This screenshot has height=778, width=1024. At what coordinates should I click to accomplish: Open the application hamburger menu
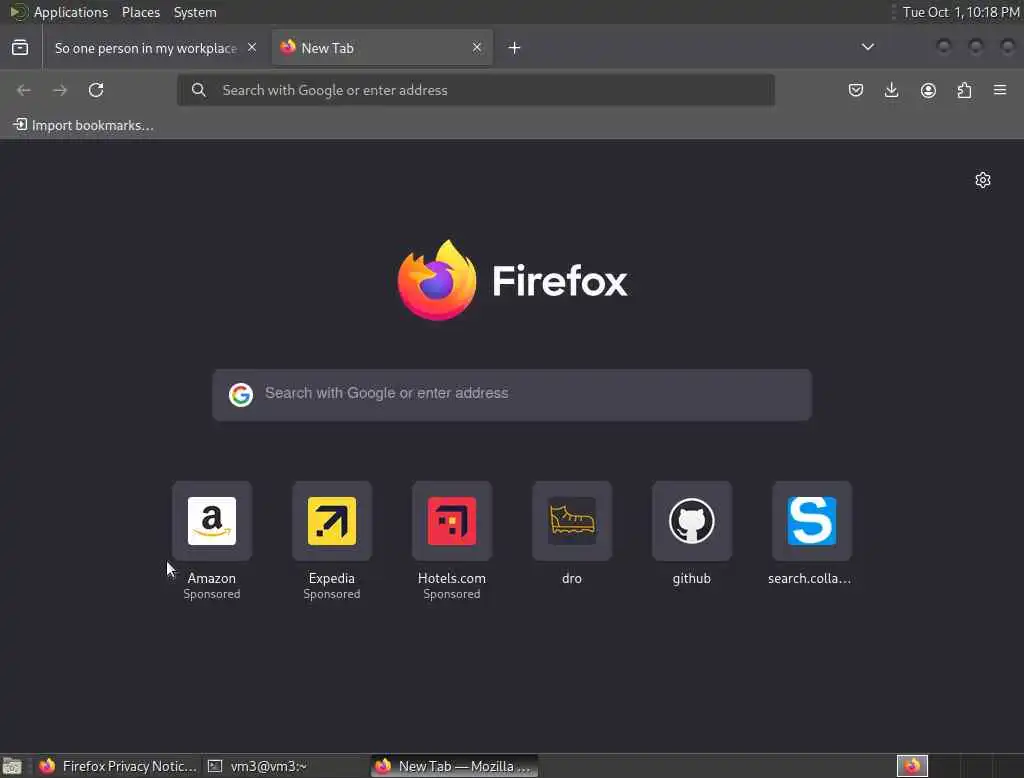click(1000, 90)
